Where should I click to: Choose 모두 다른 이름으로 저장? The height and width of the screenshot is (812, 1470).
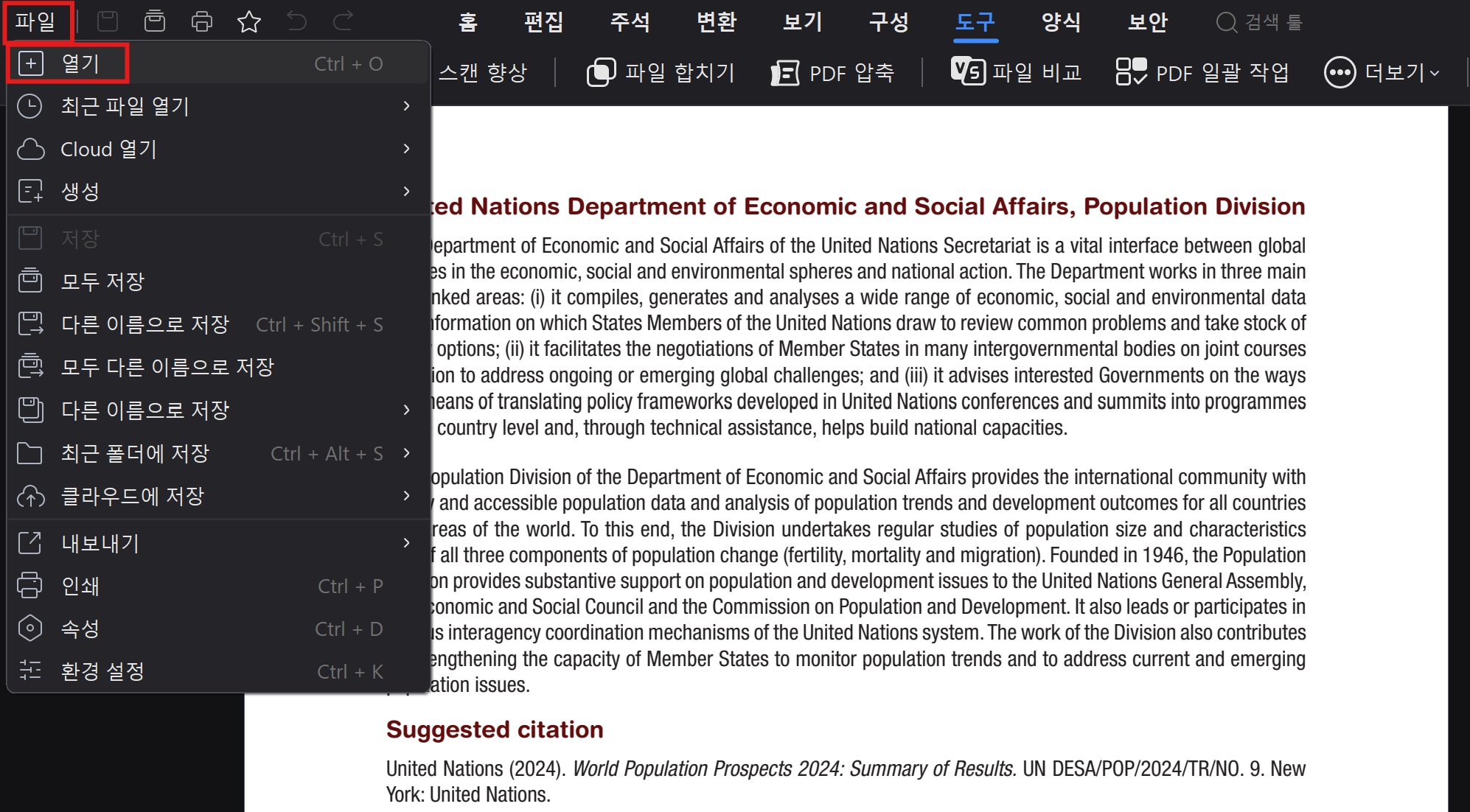(218, 367)
